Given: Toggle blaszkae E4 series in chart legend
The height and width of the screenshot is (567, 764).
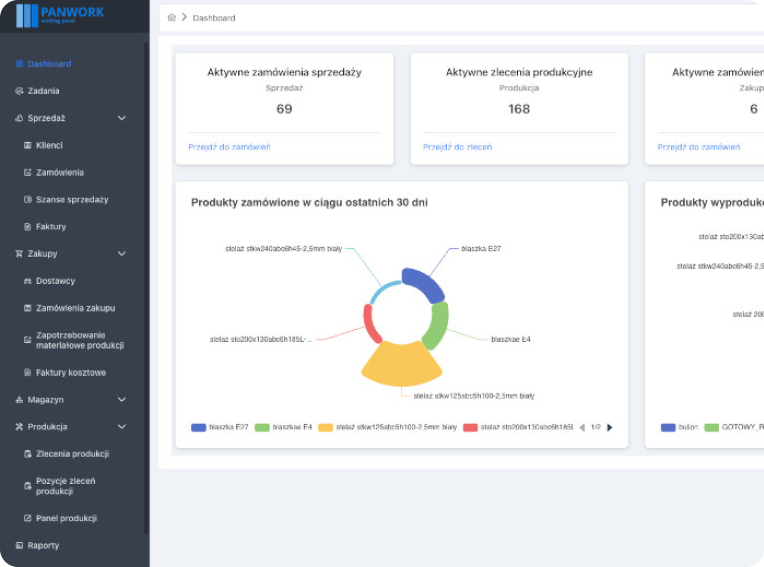Looking at the screenshot, I should coord(284,427).
